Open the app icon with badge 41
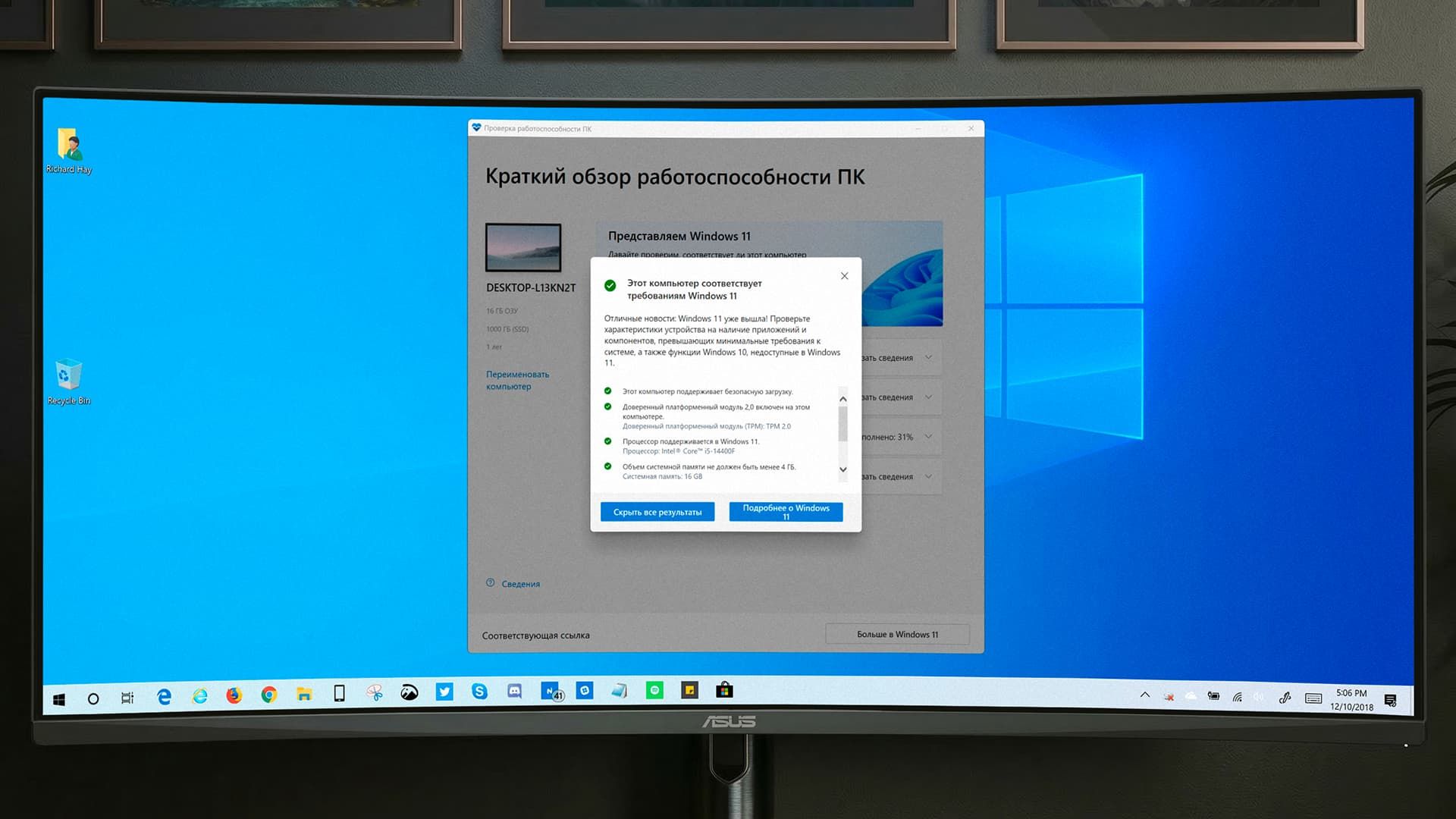The width and height of the screenshot is (1456, 819). click(552, 692)
